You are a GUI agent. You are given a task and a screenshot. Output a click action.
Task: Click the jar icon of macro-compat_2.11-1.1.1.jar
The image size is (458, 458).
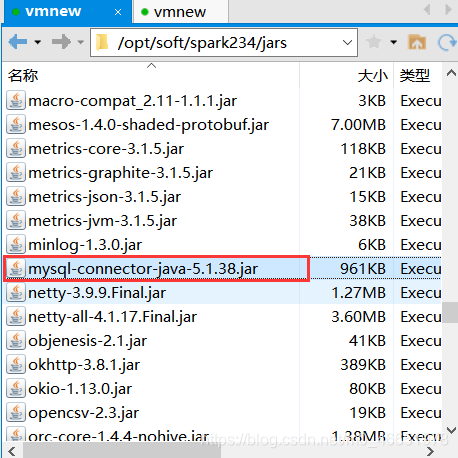click(x=16, y=101)
